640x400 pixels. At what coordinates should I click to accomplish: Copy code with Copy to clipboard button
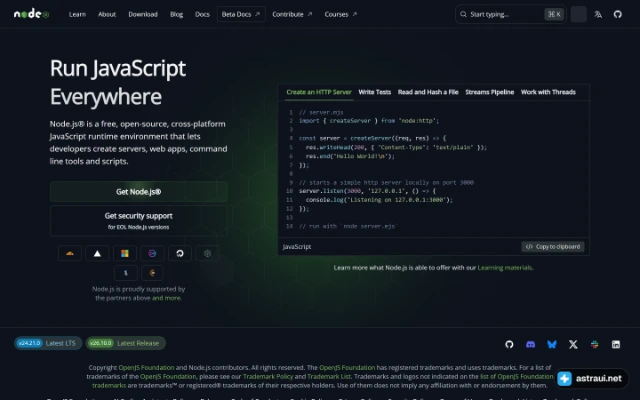[x=553, y=247]
